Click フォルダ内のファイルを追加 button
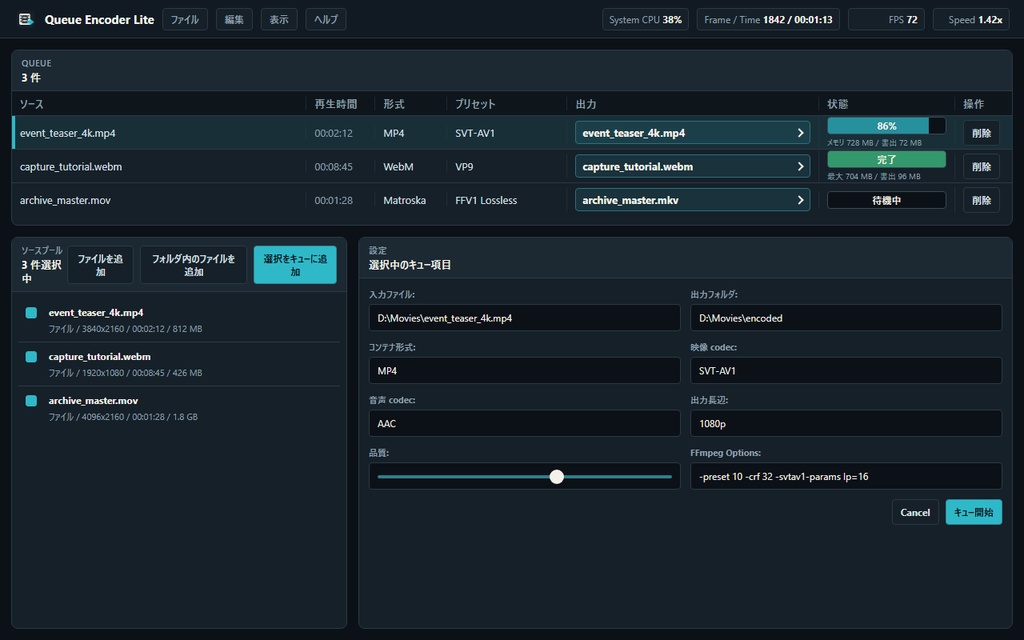Image resolution: width=1024 pixels, height=640 pixels. 193,264
